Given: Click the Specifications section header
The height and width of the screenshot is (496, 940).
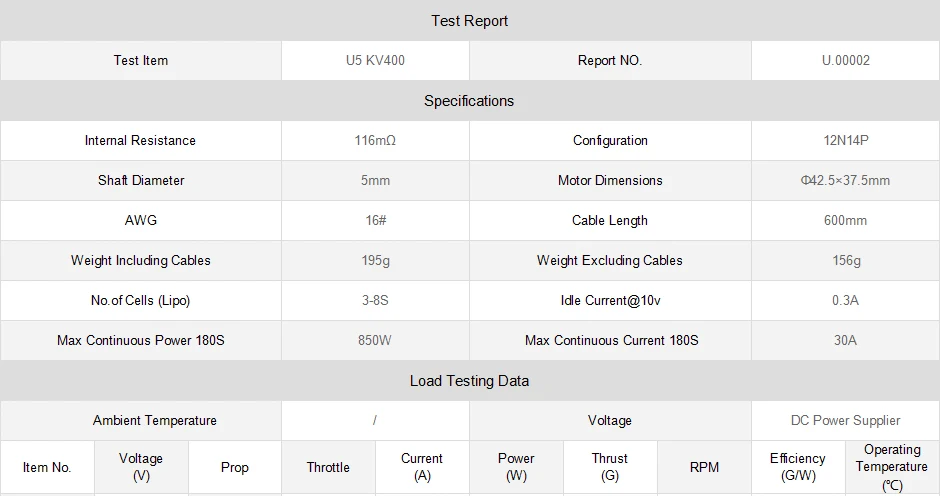Looking at the screenshot, I should pyautogui.click(x=469, y=101).
